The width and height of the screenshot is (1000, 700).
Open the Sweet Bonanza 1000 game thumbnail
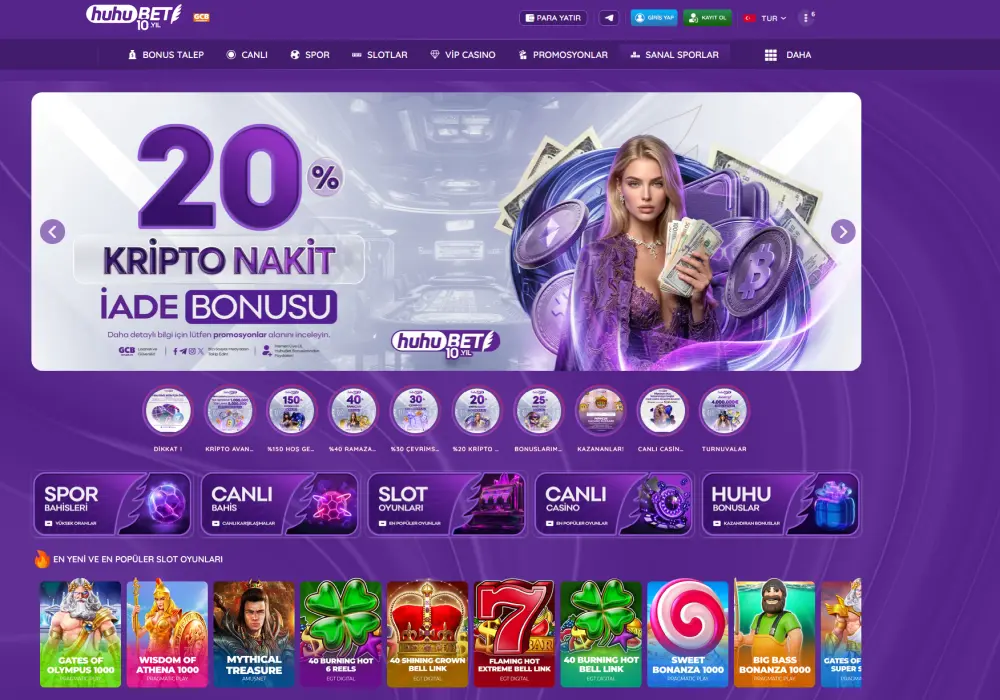[x=688, y=633]
